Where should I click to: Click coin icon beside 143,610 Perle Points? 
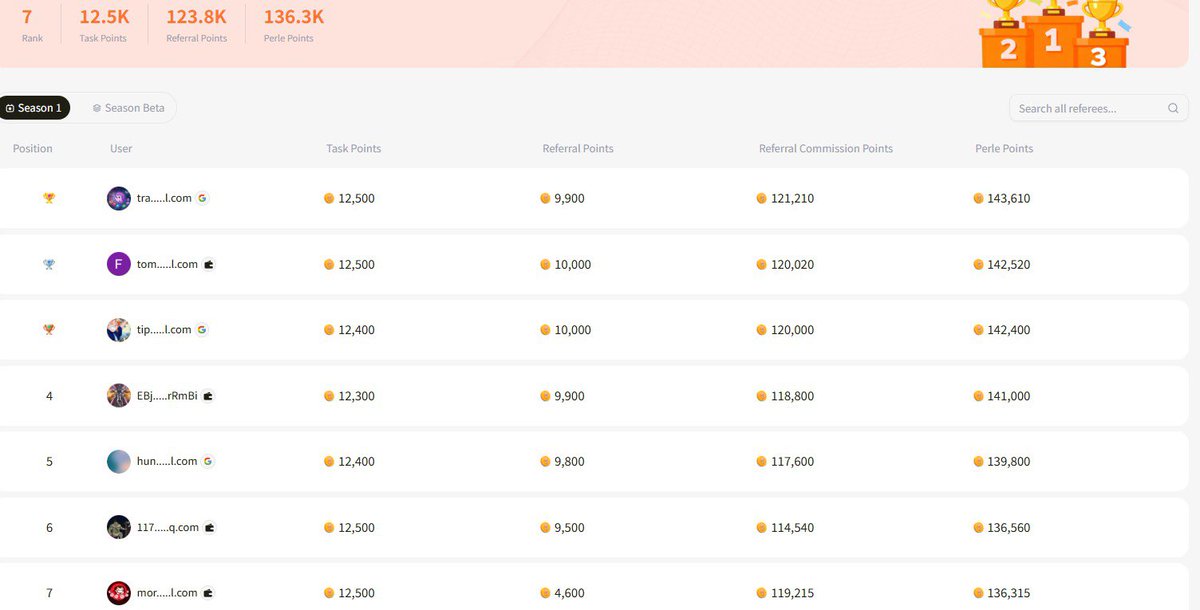click(978, 198)
